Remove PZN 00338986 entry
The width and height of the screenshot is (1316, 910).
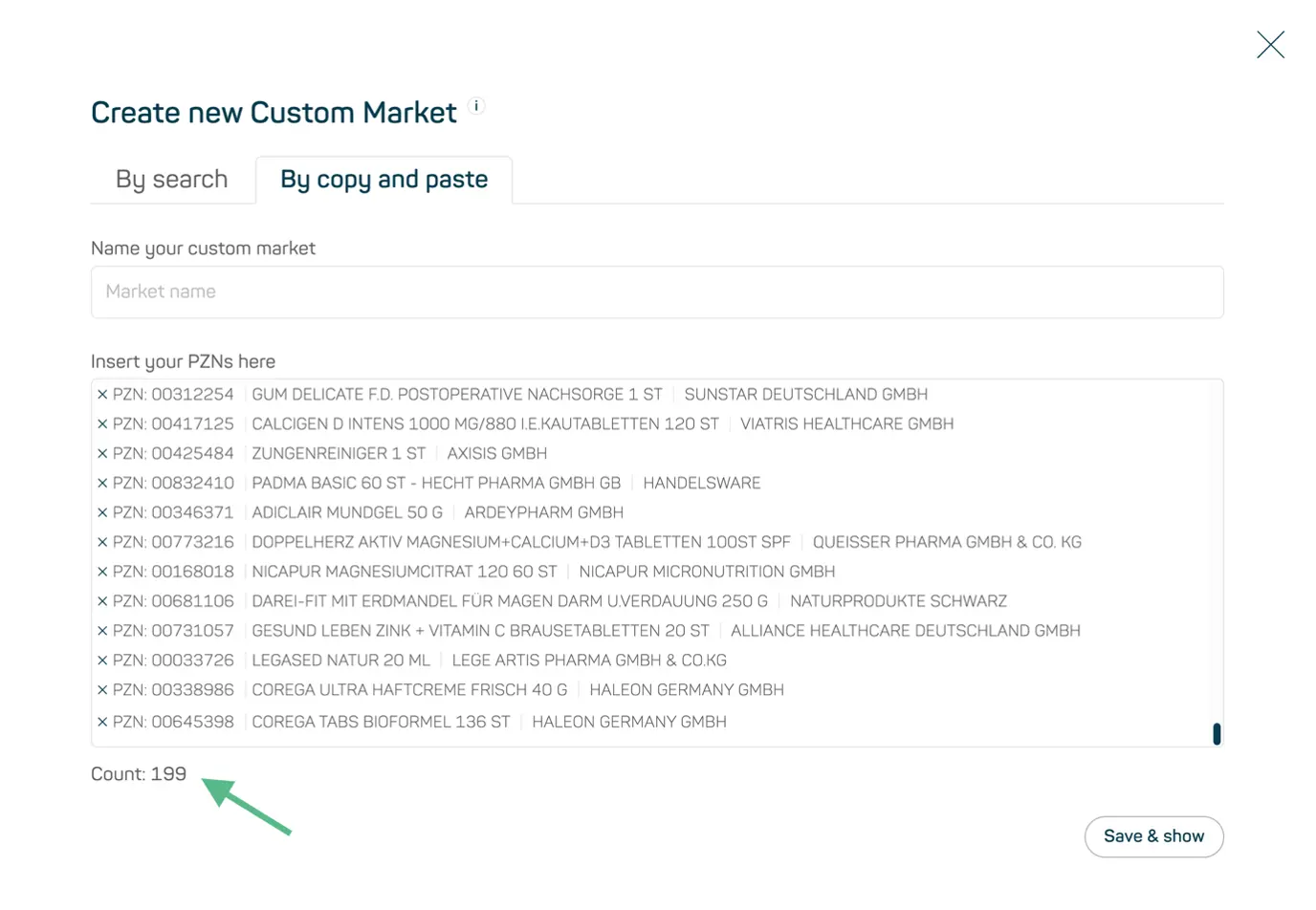point(102,690)
